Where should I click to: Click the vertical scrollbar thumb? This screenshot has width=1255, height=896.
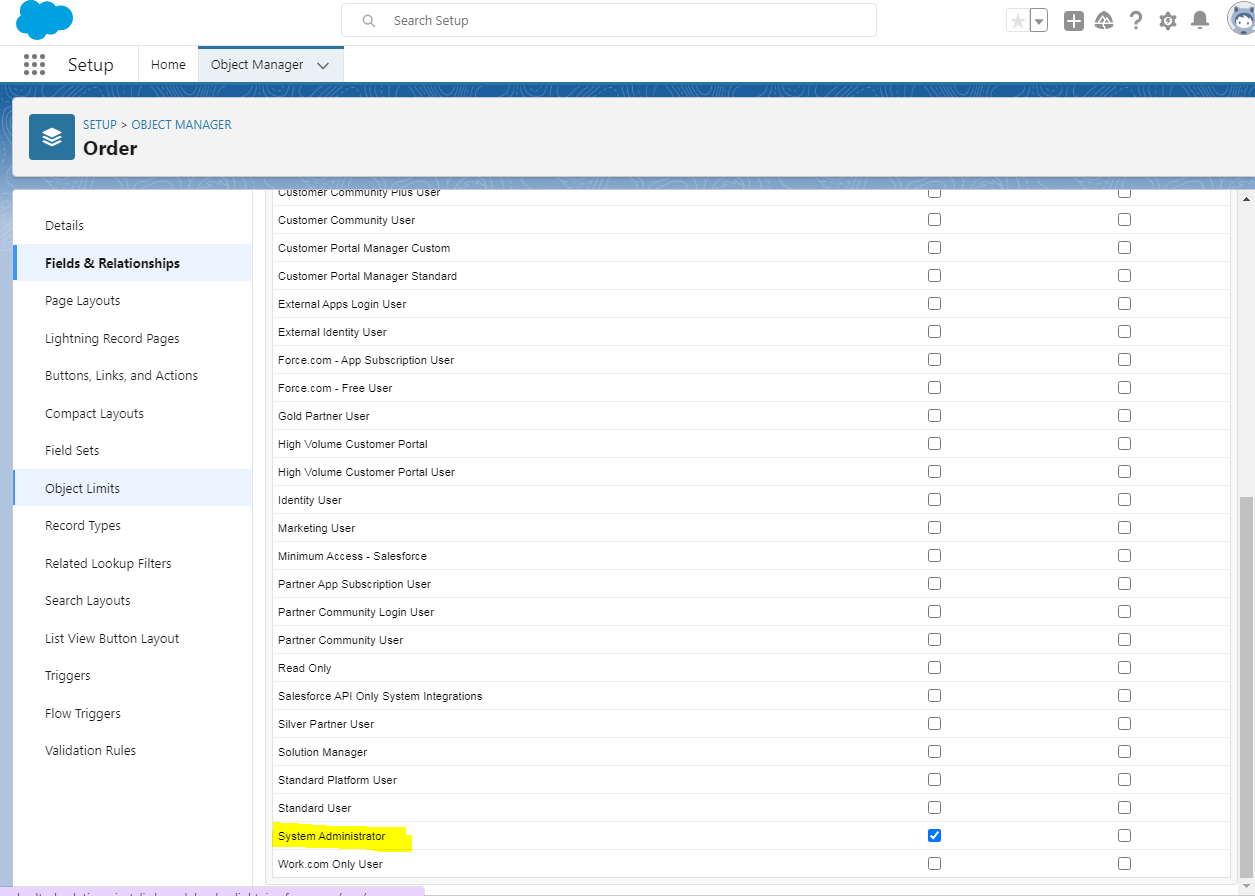(x=1246, y=685)
